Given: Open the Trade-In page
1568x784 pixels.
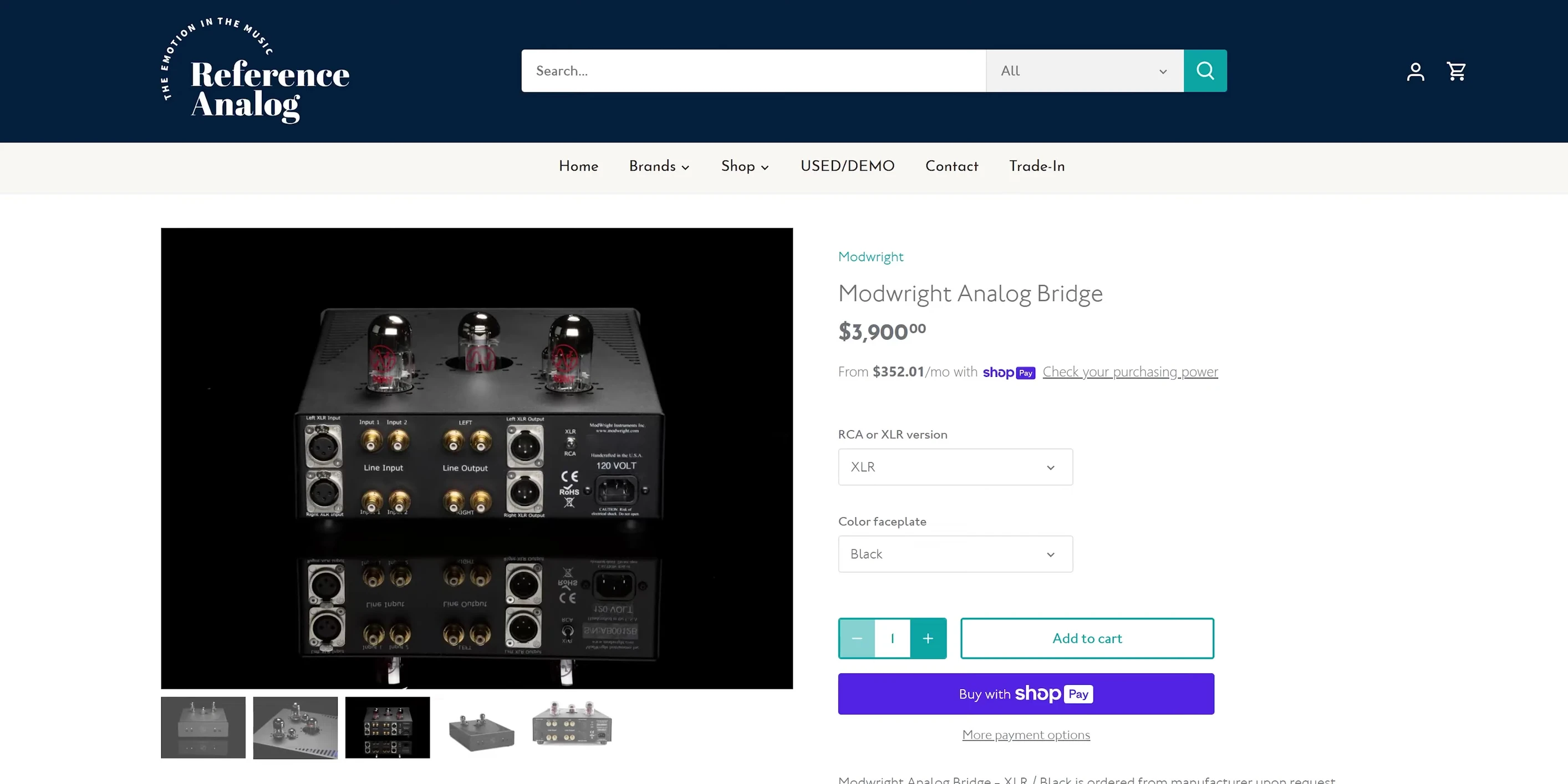Looking at the screenshot, I should tap(1037, 166).
